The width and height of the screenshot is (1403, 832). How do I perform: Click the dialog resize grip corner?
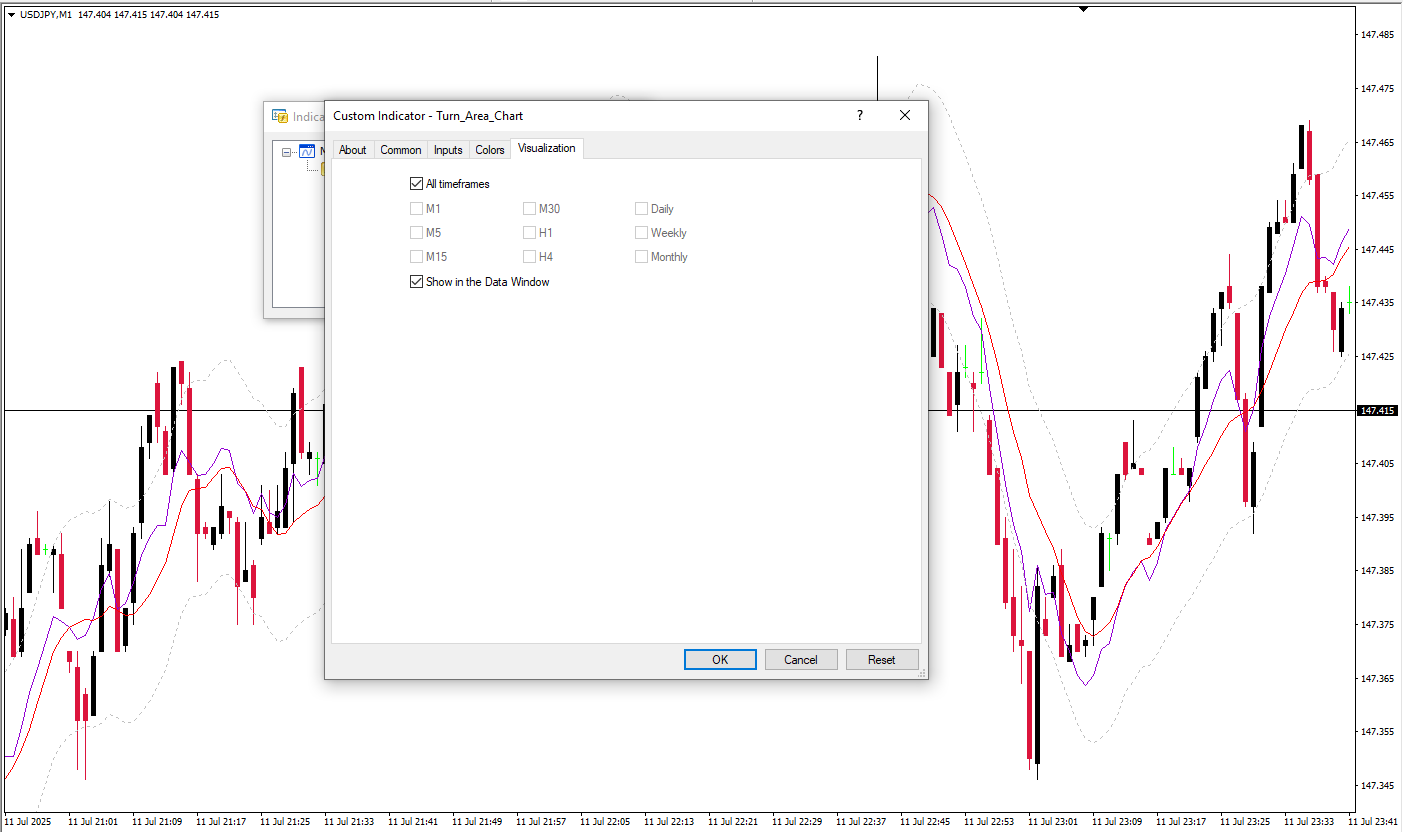(921, 673)
